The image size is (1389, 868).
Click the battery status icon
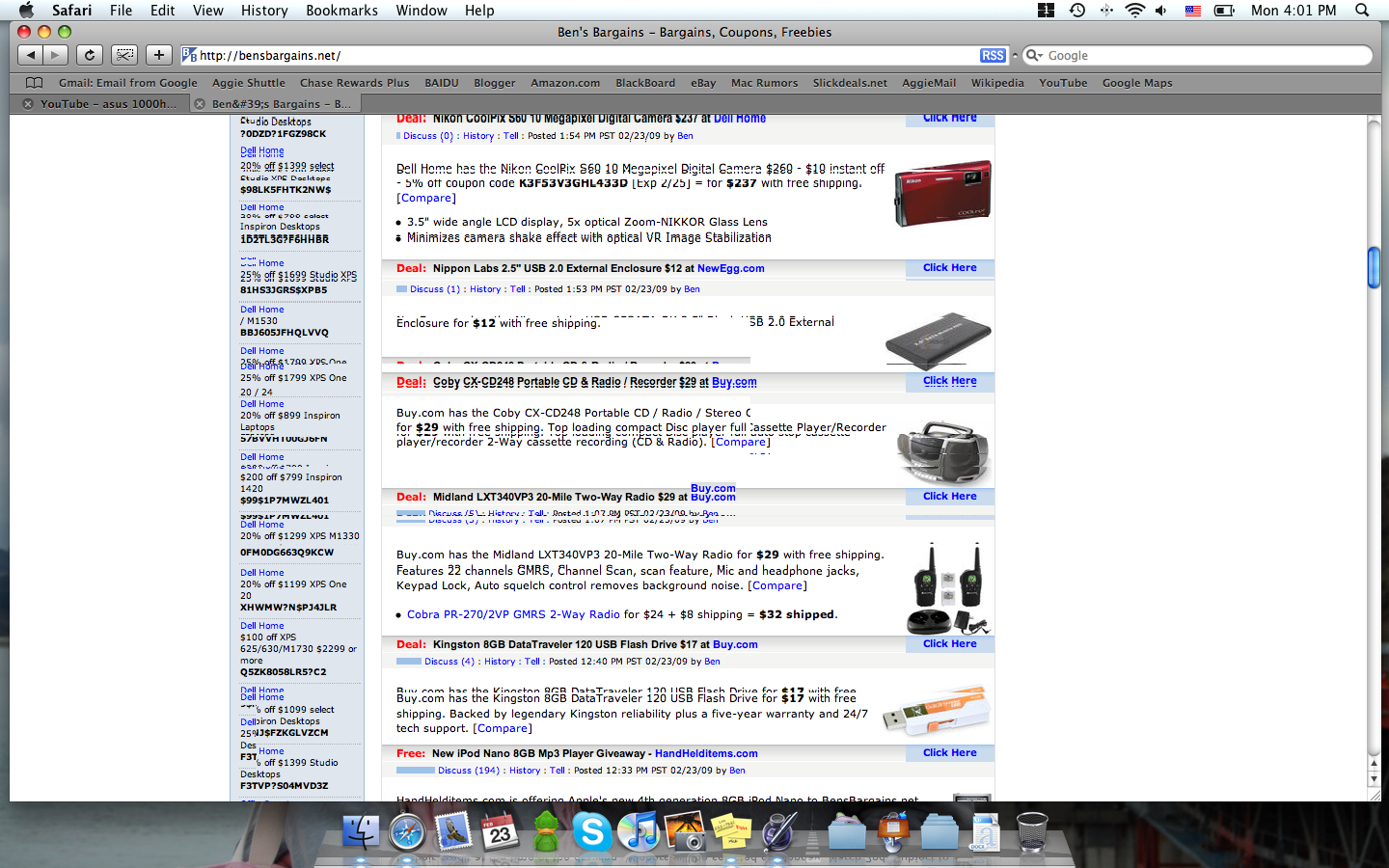point(1225,10)
